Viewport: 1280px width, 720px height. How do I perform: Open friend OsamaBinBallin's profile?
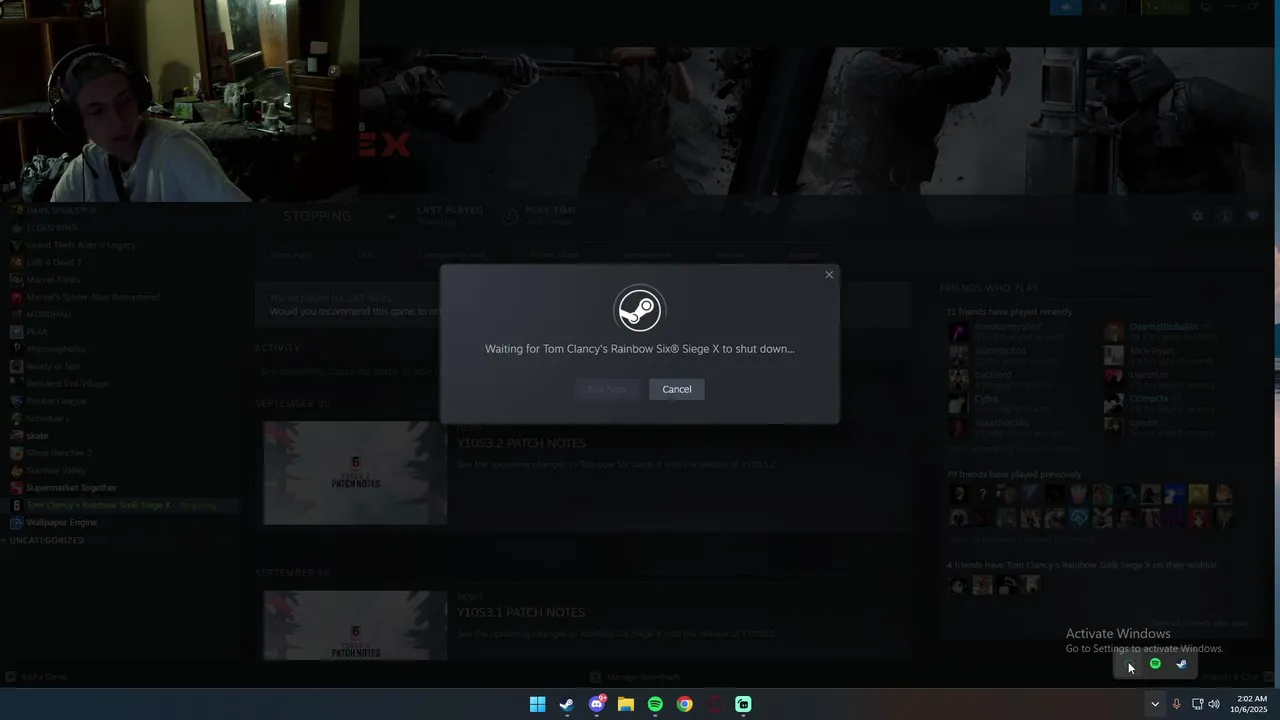click(1163, 327)
